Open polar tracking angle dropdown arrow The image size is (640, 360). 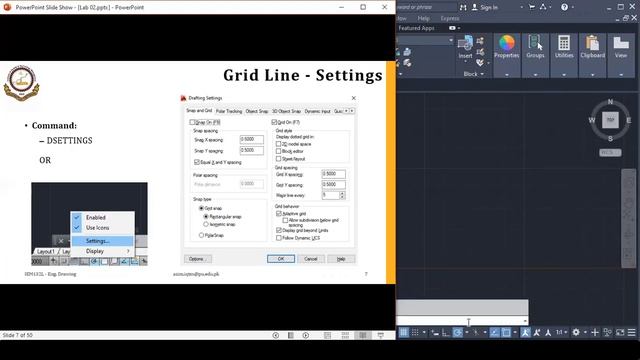coord(467,332)
